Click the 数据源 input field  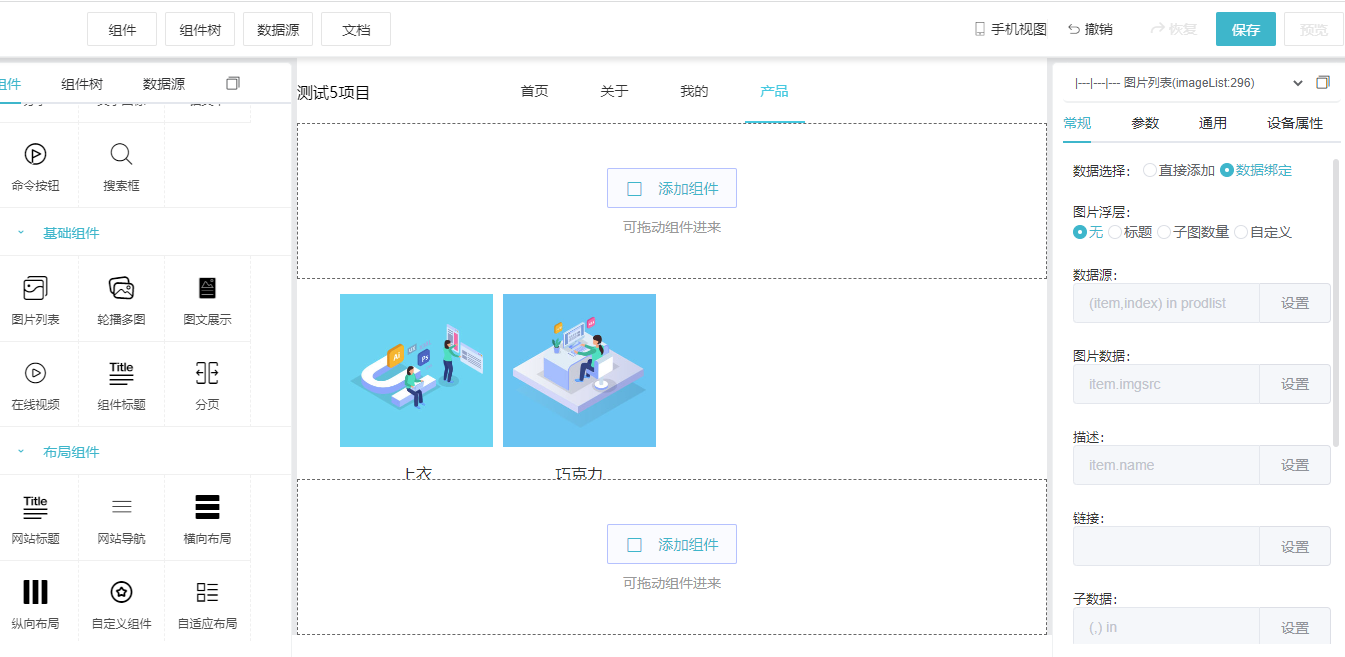tap(1166, 303)
